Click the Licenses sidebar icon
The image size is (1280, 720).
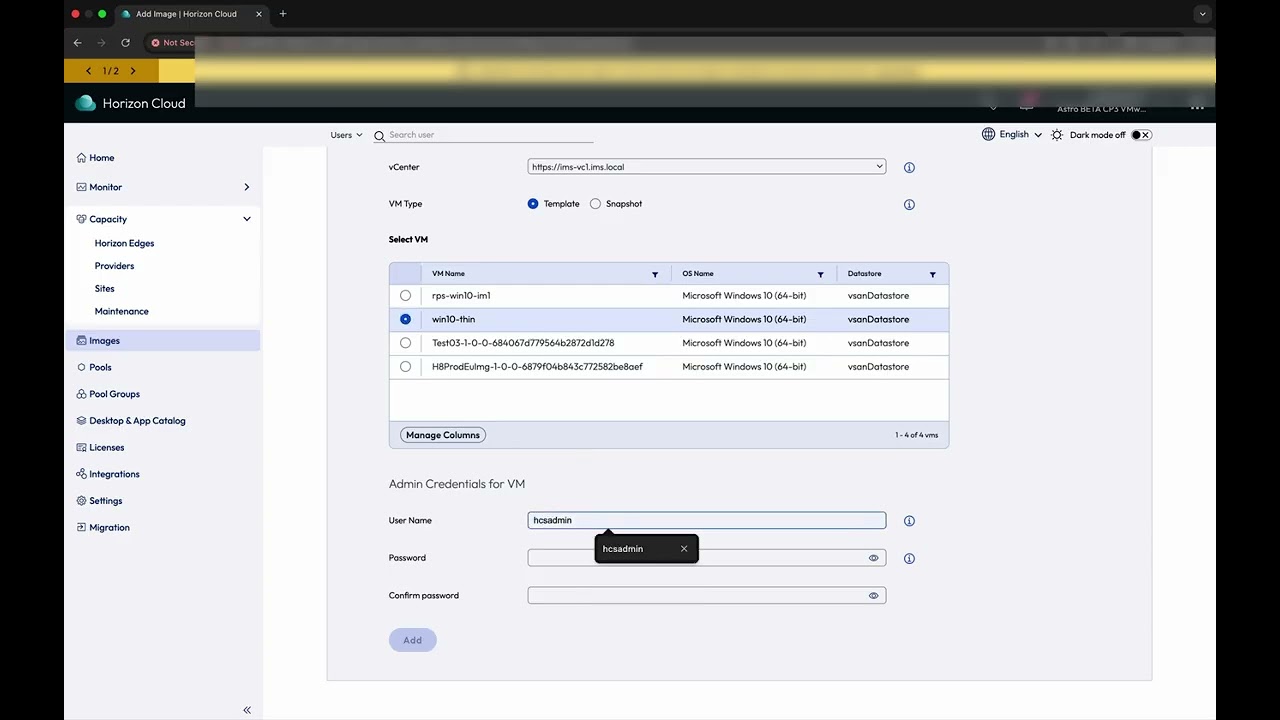[81, 447]
